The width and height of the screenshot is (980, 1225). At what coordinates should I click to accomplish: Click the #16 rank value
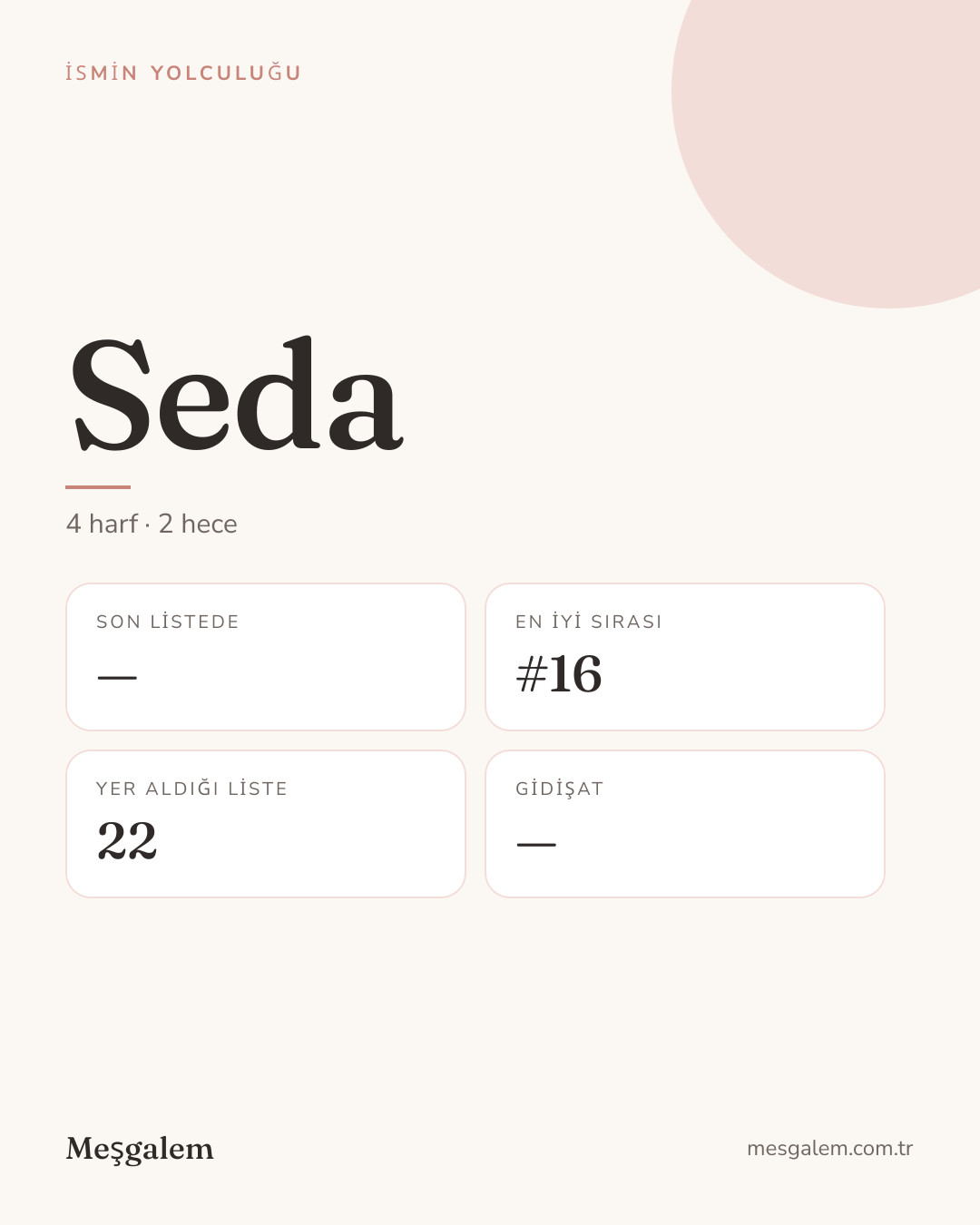coord(559,674)
